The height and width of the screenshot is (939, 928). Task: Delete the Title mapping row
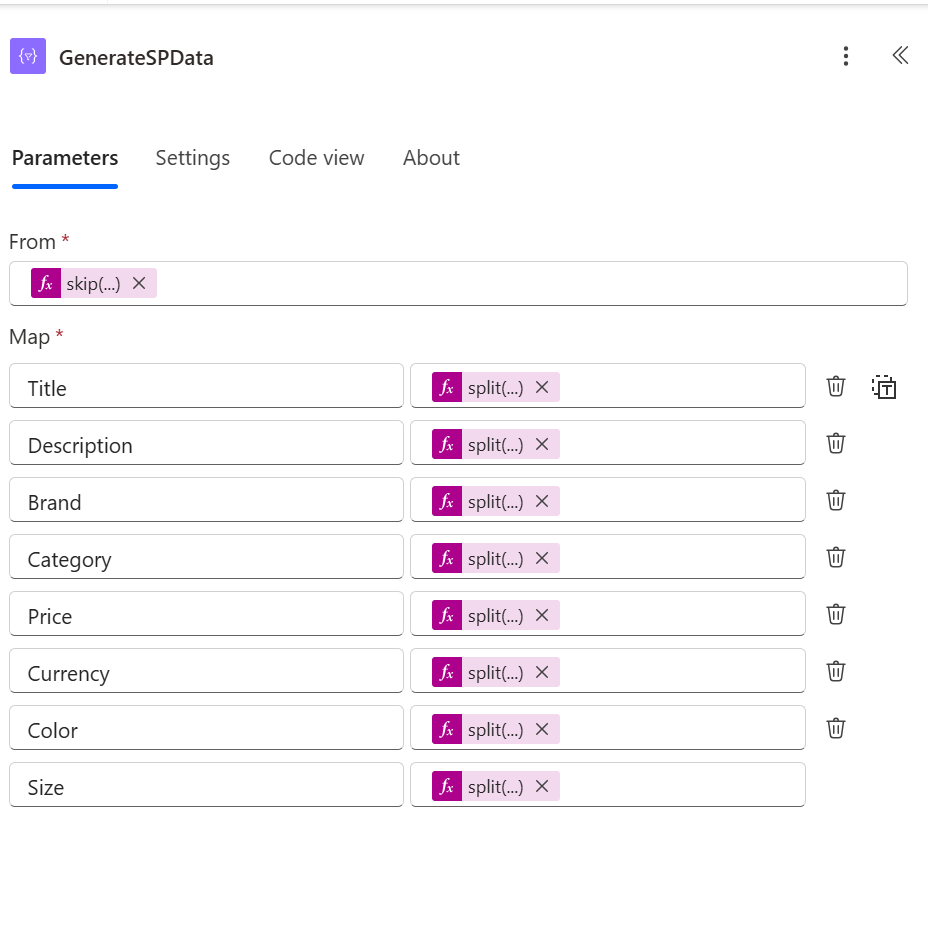(x=835, y=386)
